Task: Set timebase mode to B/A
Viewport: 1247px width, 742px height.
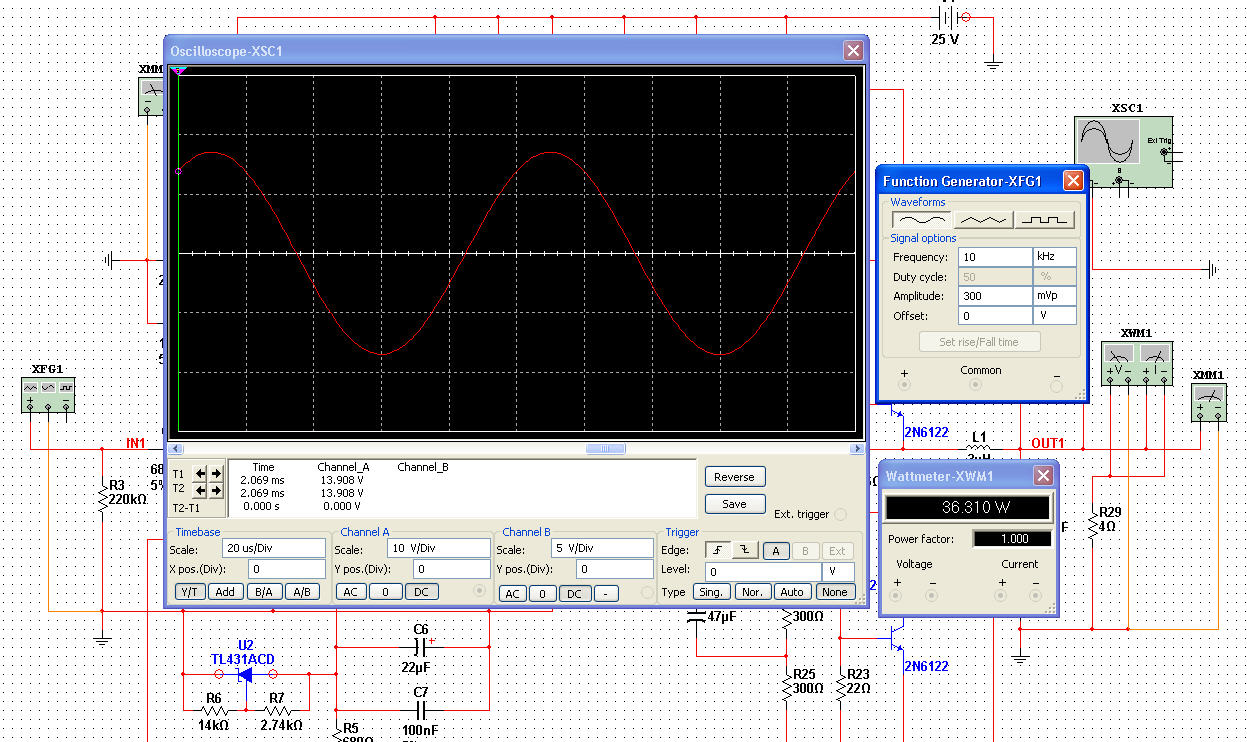Action: click(x=264, y=592)
